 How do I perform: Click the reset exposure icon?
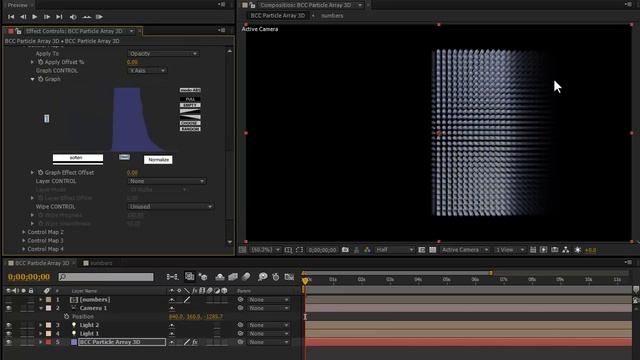(578, 250)
